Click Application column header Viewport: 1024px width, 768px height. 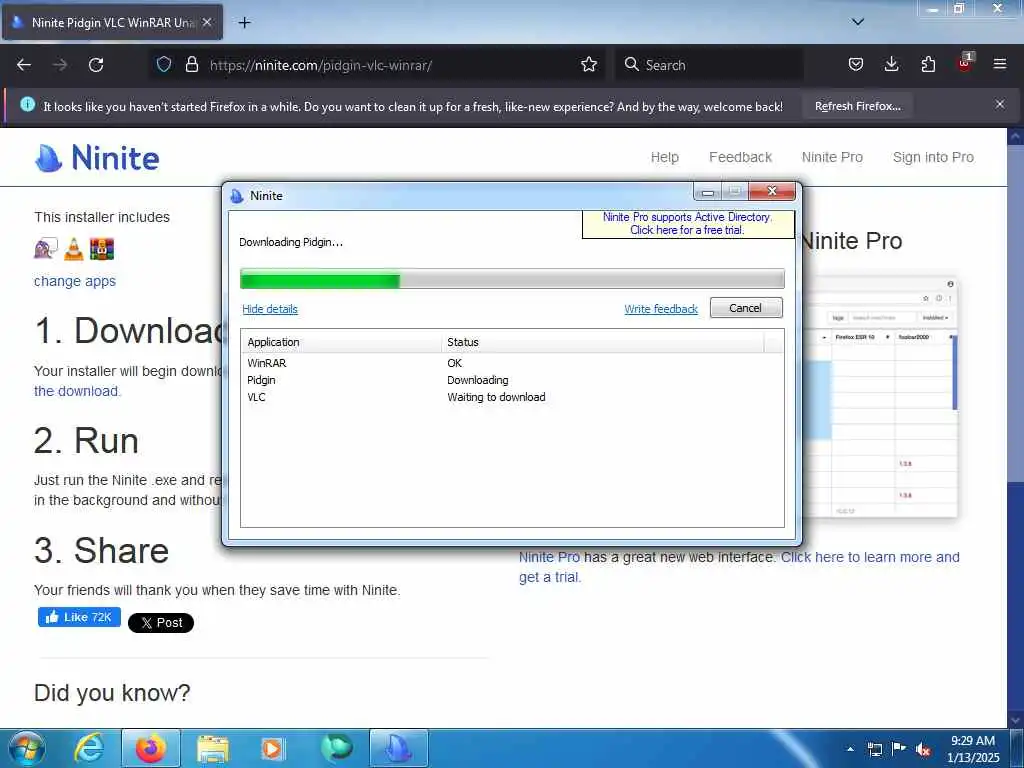(x=341, y=342)
